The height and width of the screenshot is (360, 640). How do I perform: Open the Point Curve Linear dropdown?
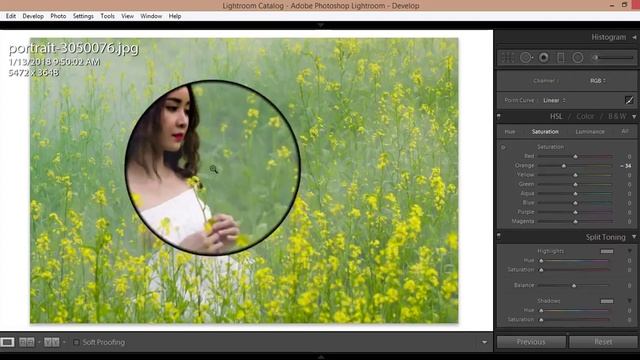click(554, 100)
